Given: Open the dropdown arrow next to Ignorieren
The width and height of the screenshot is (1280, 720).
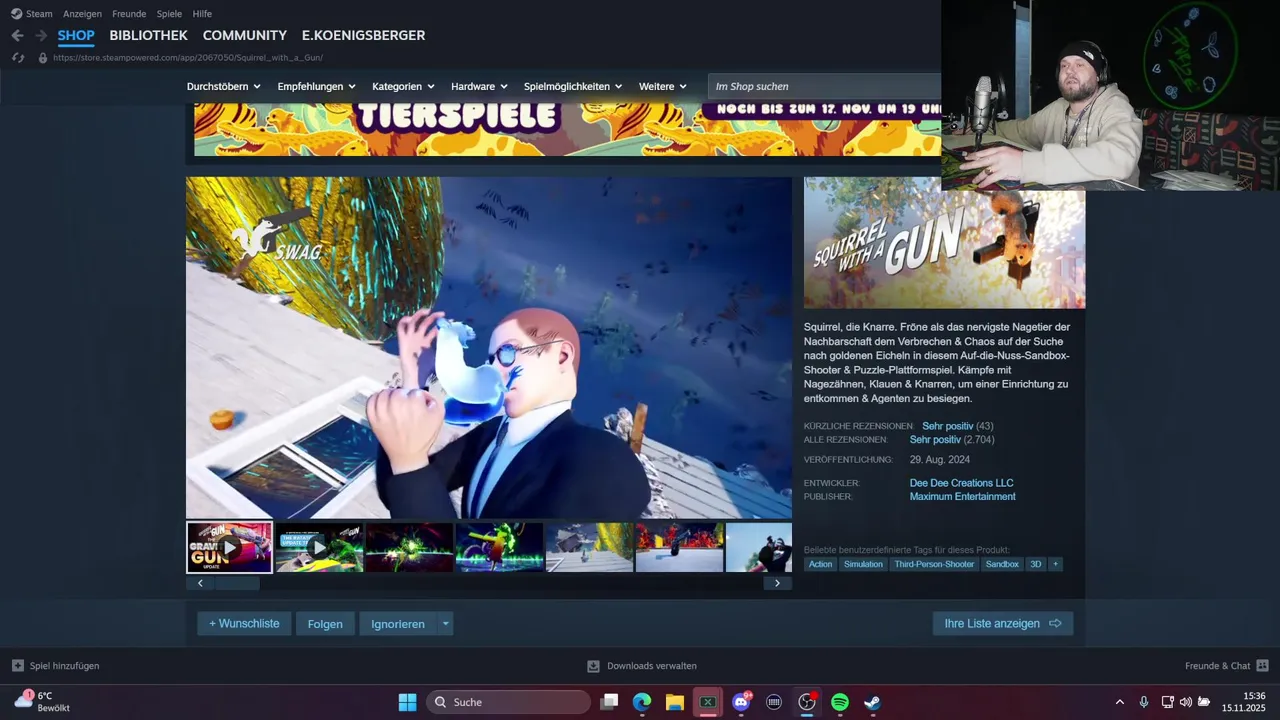Looking at the screenshot, I should [x=446, y=623].
